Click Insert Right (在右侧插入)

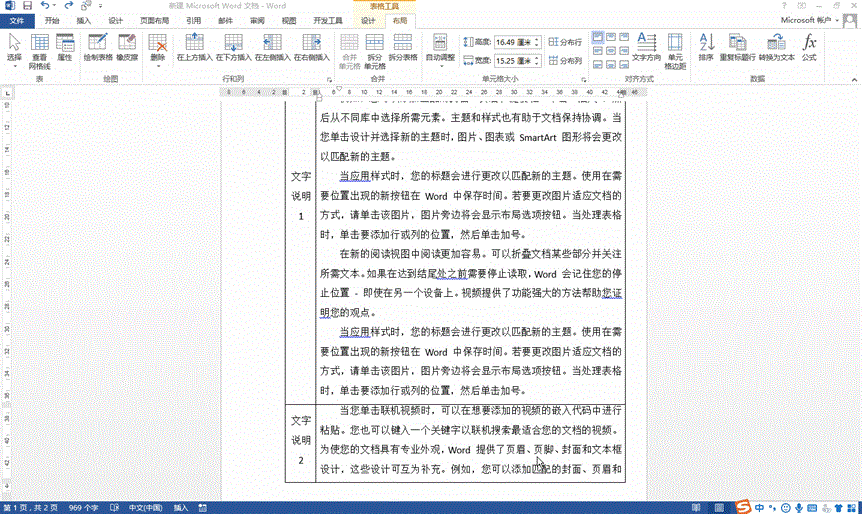click(x=311, y=47)
